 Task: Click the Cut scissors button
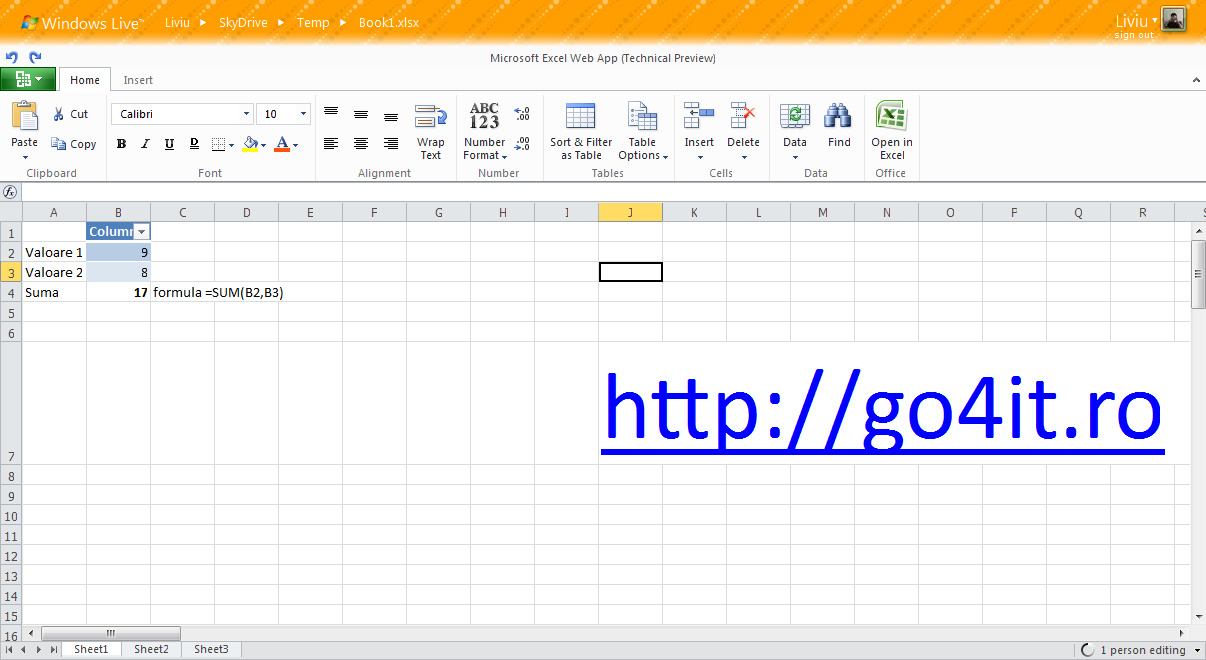coord(71,114)
